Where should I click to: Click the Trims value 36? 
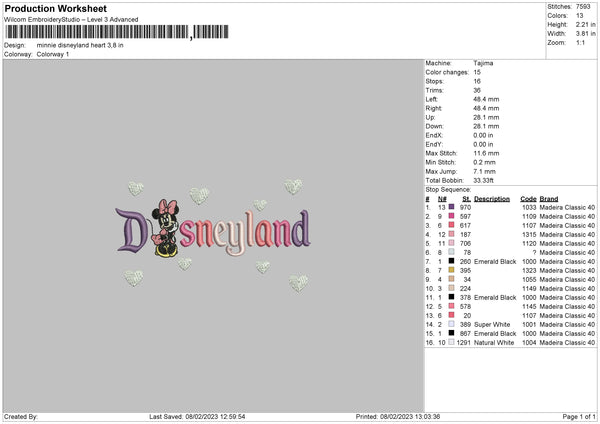click(x=477, y=90)
